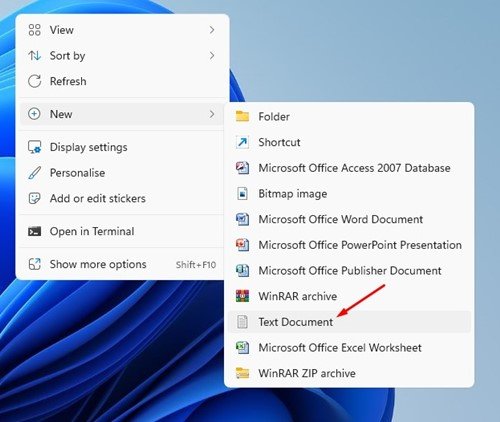This screenshot has height=422, width=500.
Task: Click the yellow Folder icon
Action: tap(242, 116)
